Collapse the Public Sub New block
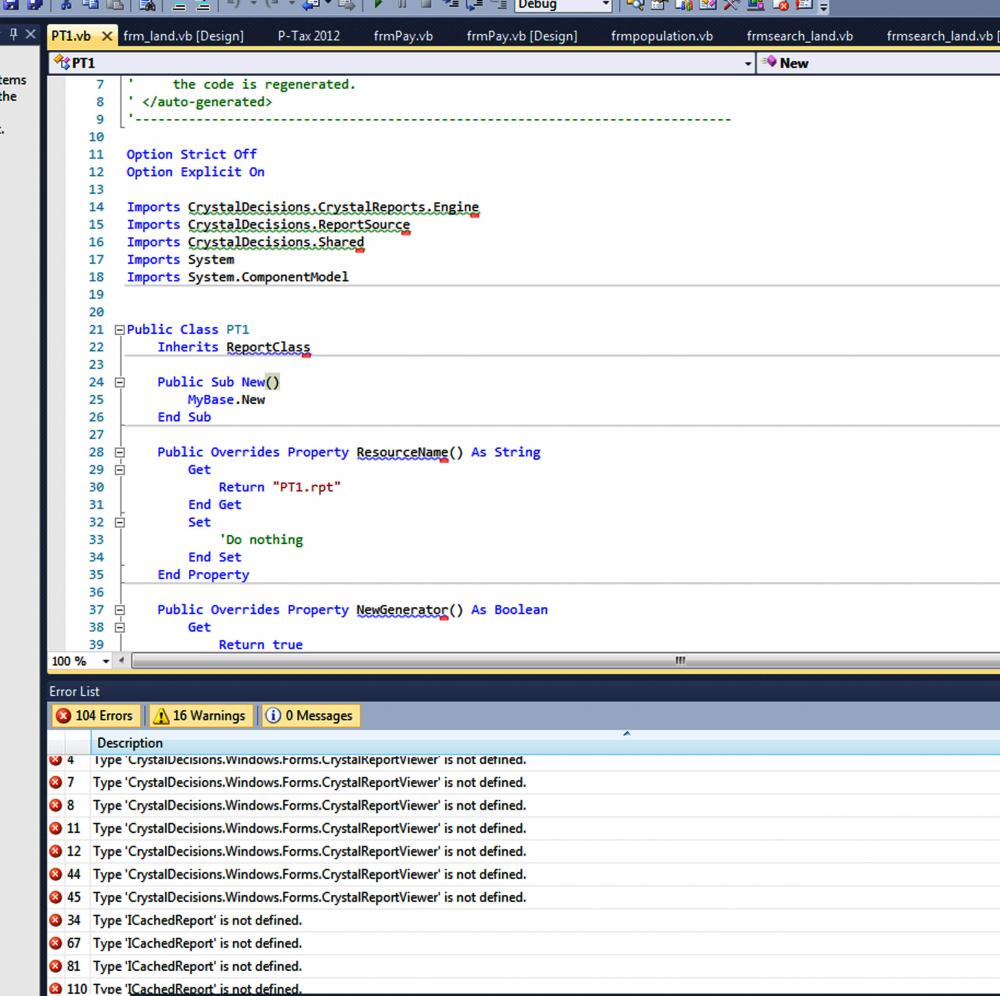 [x=119, y=383]
